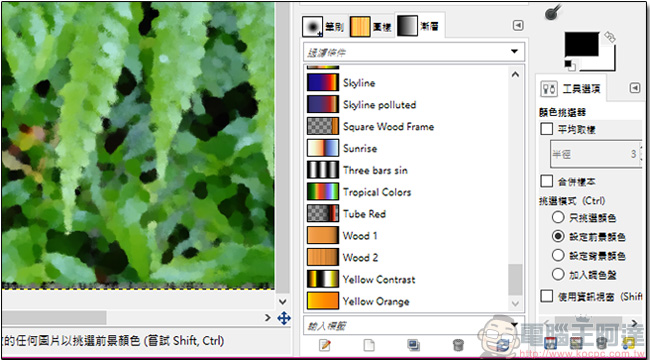Click the Tool Options panel scroll-right arrow
The height and width of the screenshot is (360, 650).
pos(634,323)
